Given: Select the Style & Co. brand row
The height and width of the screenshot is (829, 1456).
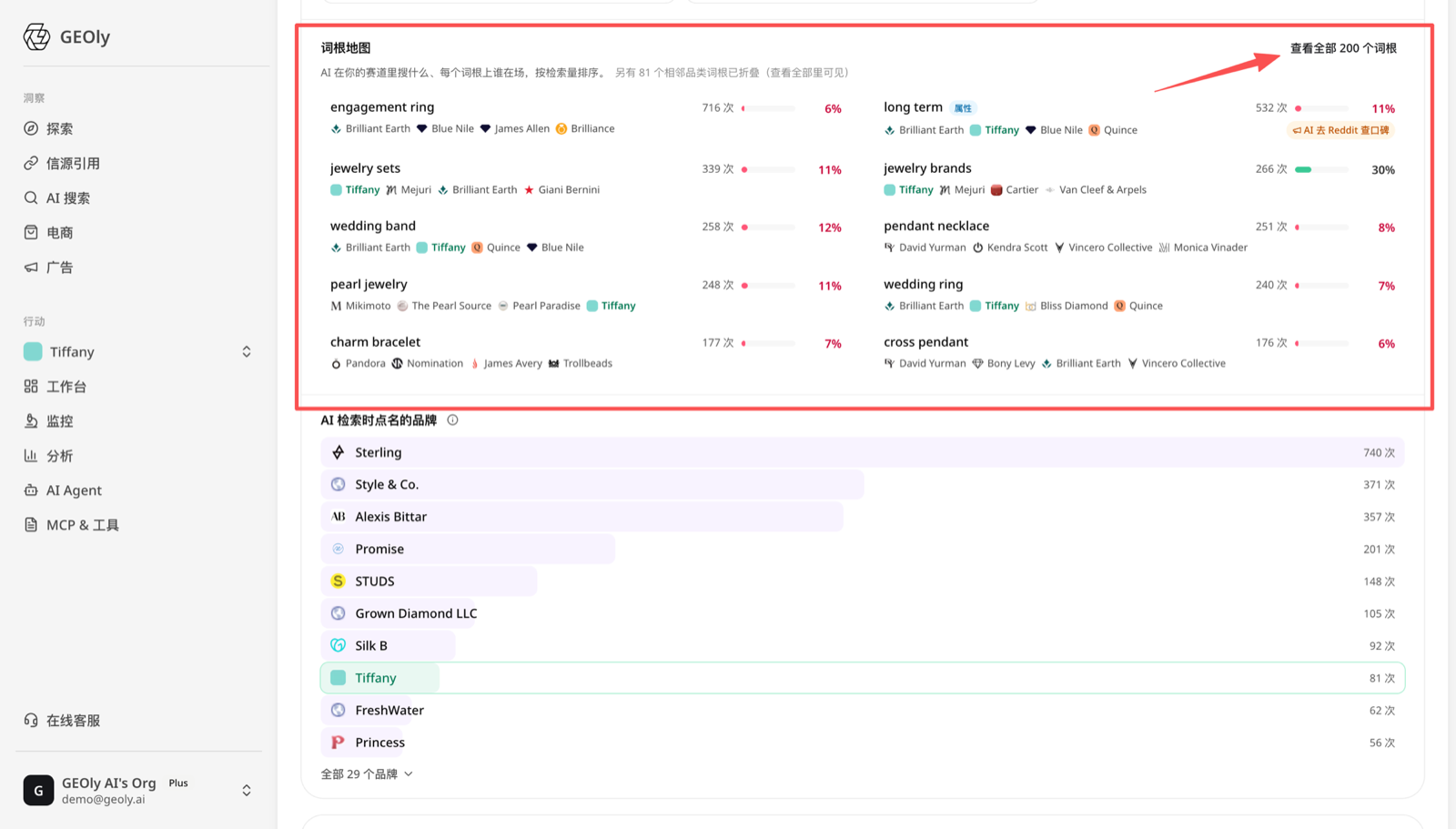Looking at the screenshot, I should point(862,485).
